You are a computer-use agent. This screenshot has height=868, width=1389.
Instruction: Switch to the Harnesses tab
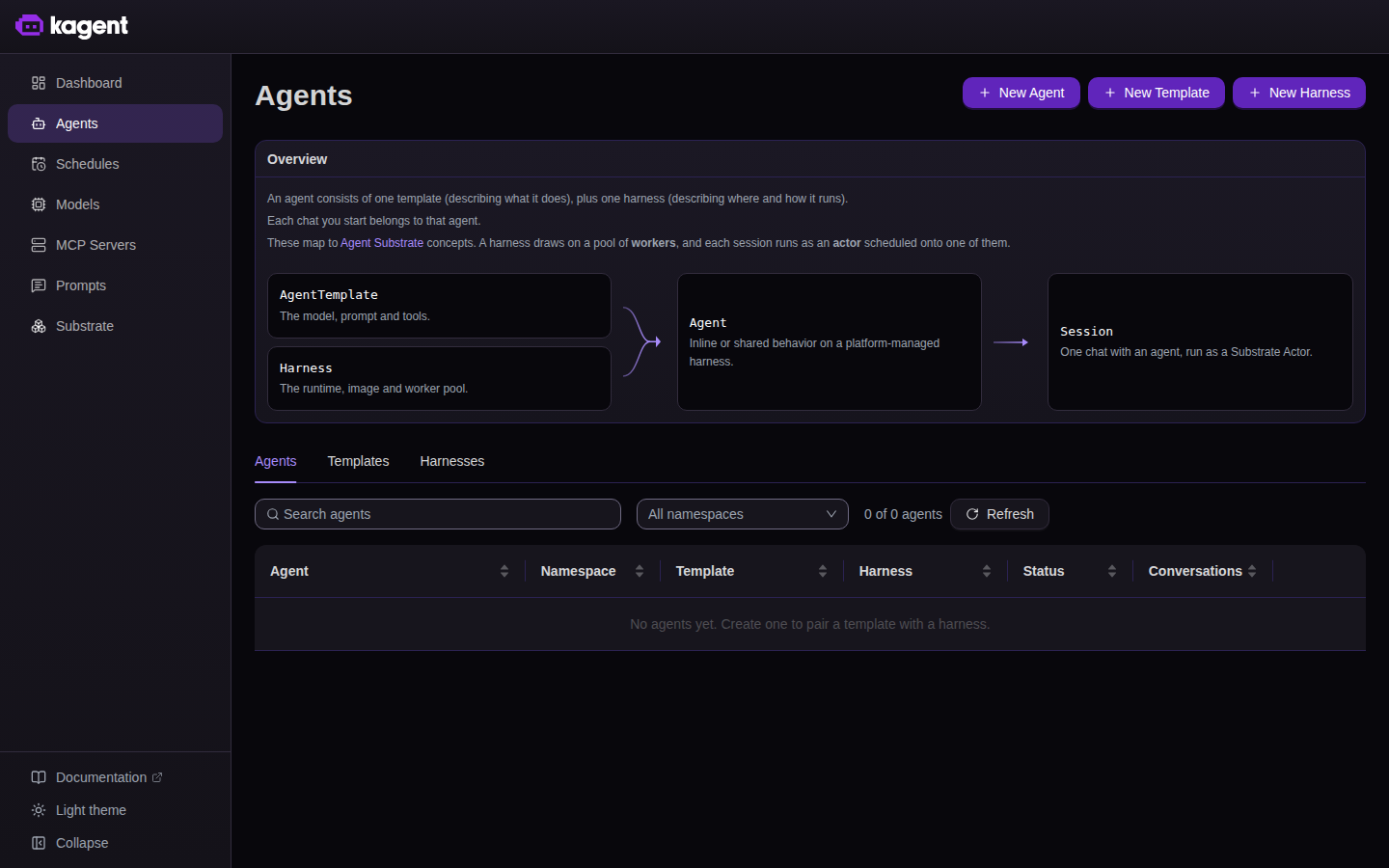click(452, 461)
